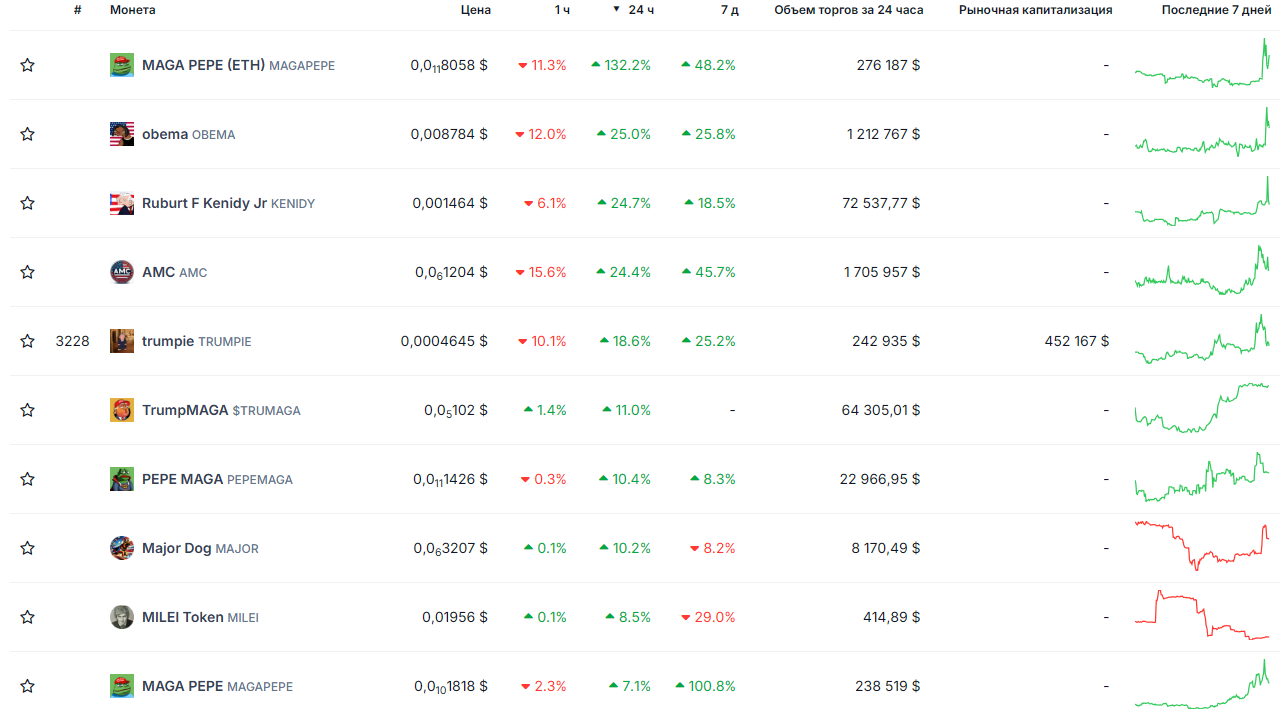Open the 7-day sparkline chart for MAGA PEPE (ETH)
The image size is (1288, 718).
pyautogui.click(x=1202, y=64)
